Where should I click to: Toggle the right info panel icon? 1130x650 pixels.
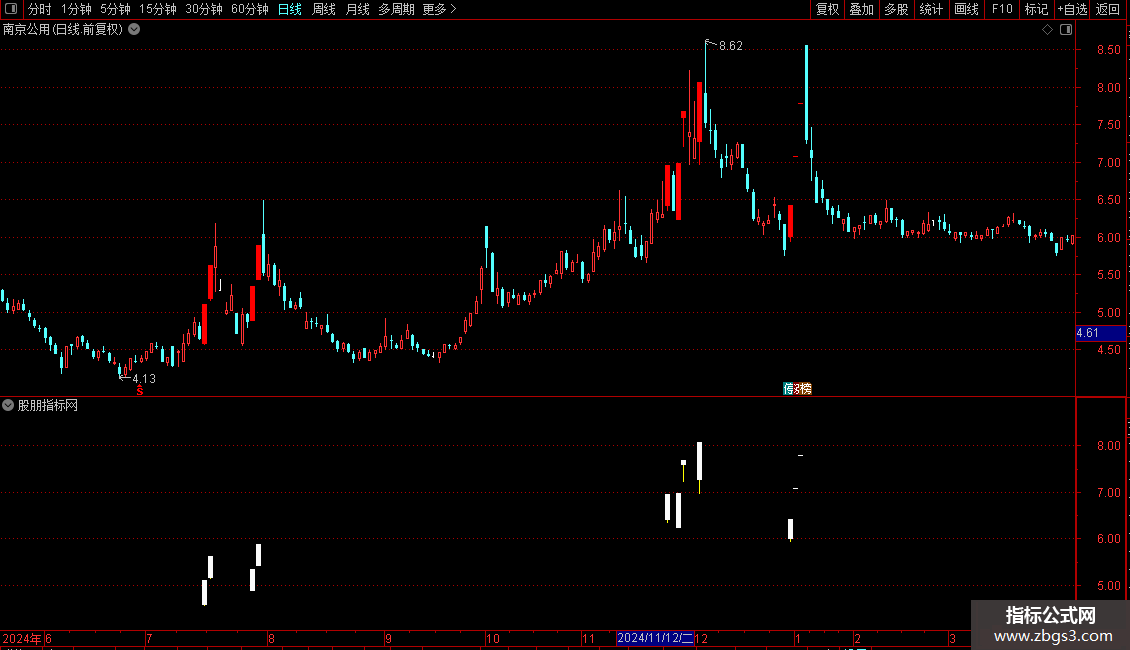pyautogui.click(x=1066, y=30)
